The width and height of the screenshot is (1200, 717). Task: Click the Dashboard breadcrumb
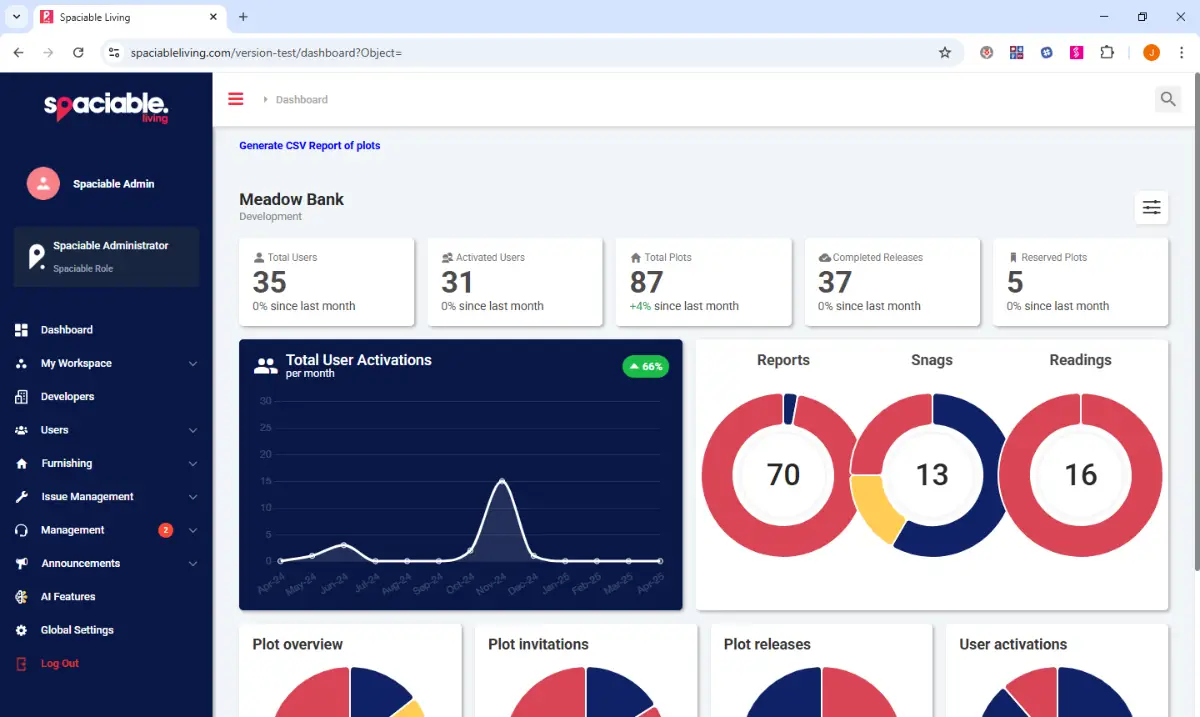click(302, 99)
